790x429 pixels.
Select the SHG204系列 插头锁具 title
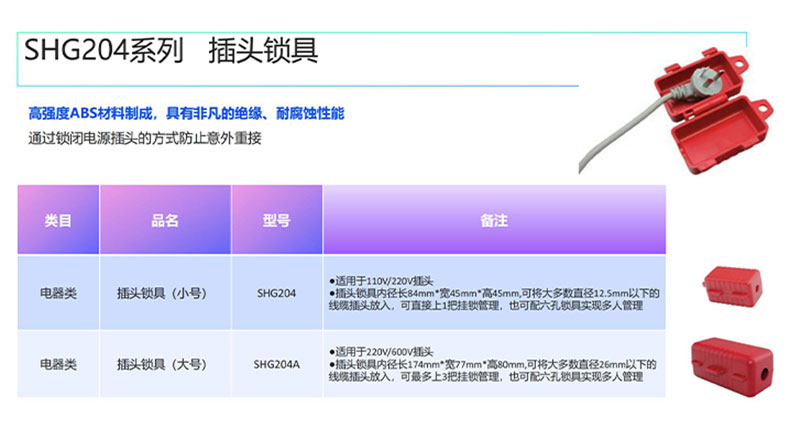pos(169,51)
